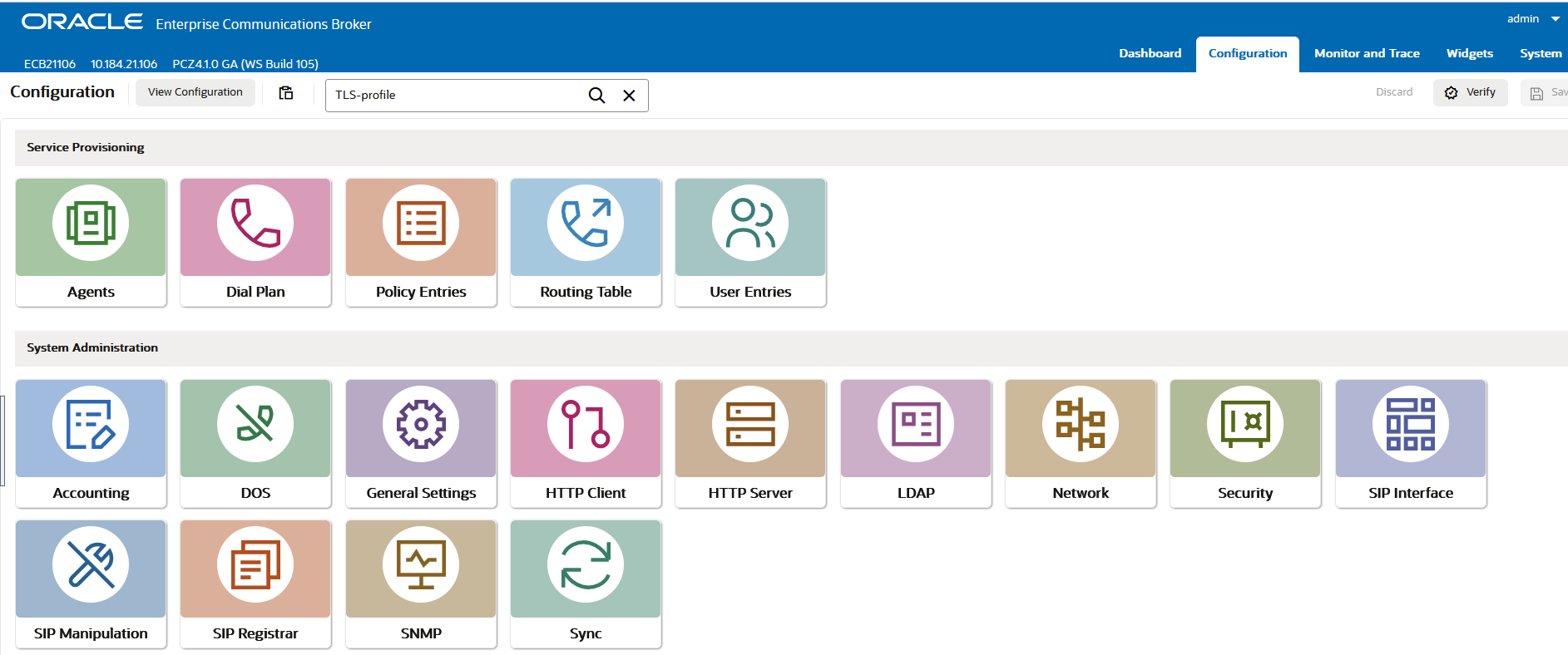Open the Policy Entries tile

pos(421,243)
